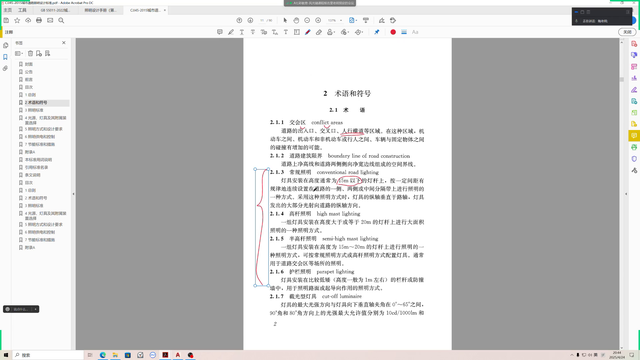Viewport: 640px width, 360px height.
Task: Collapse the right tools pane arrow
Action: (626, 194)
